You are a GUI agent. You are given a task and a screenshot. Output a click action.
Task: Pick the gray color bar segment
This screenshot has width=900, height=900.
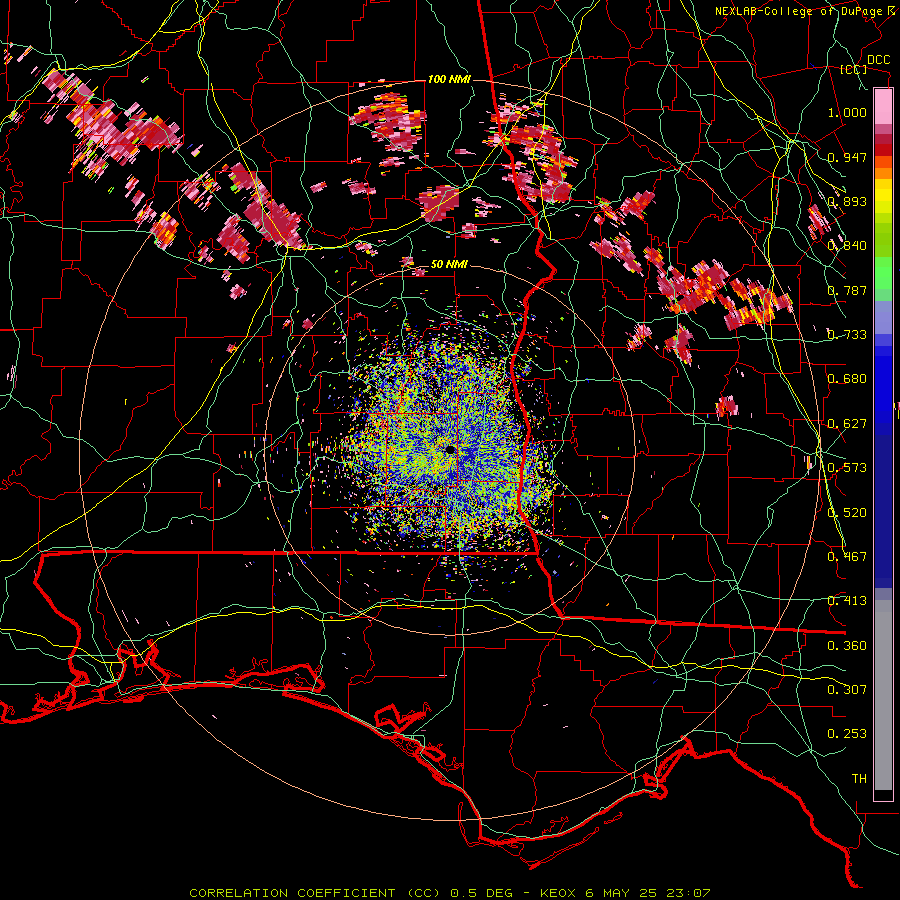[x=883, y=695]
